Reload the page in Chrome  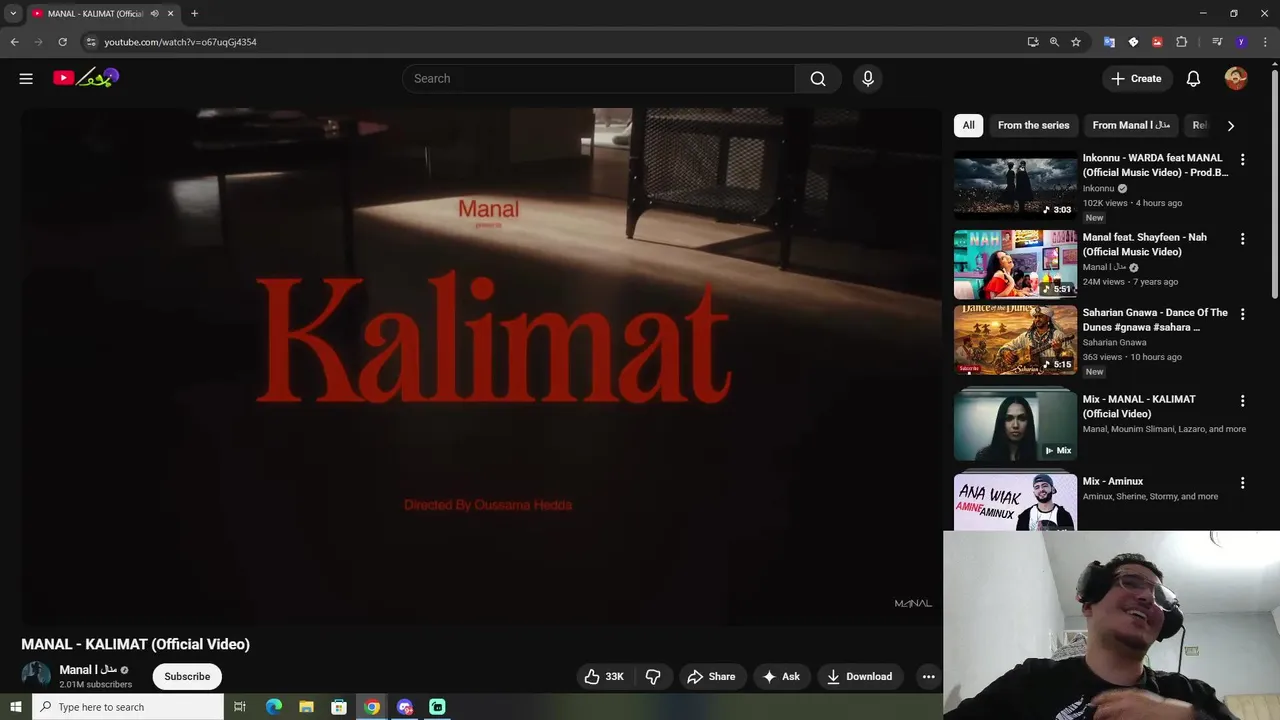[x=62, y=42]
